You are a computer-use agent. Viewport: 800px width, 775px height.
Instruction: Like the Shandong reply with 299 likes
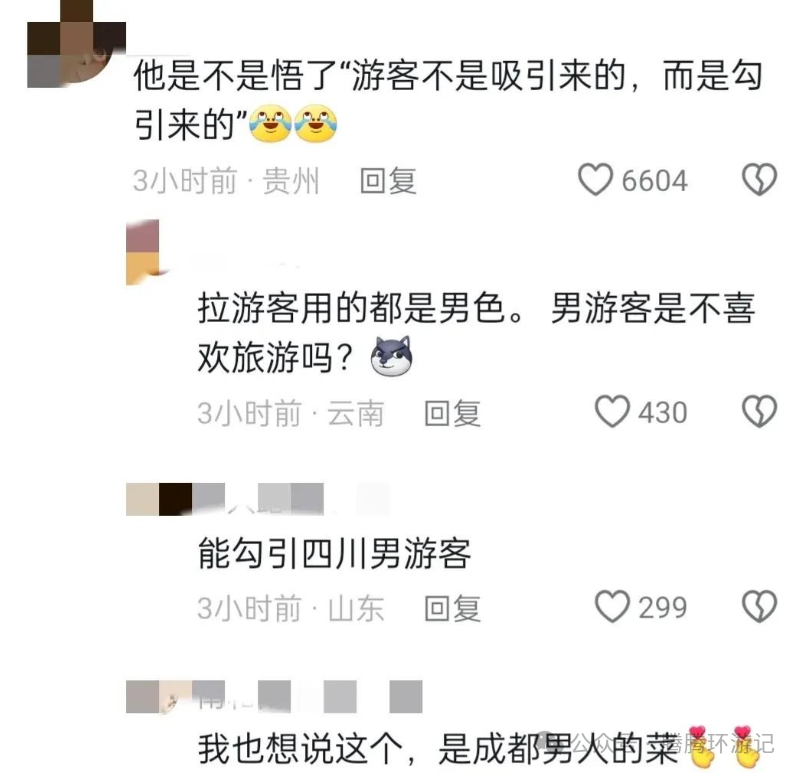click(612, 607)
